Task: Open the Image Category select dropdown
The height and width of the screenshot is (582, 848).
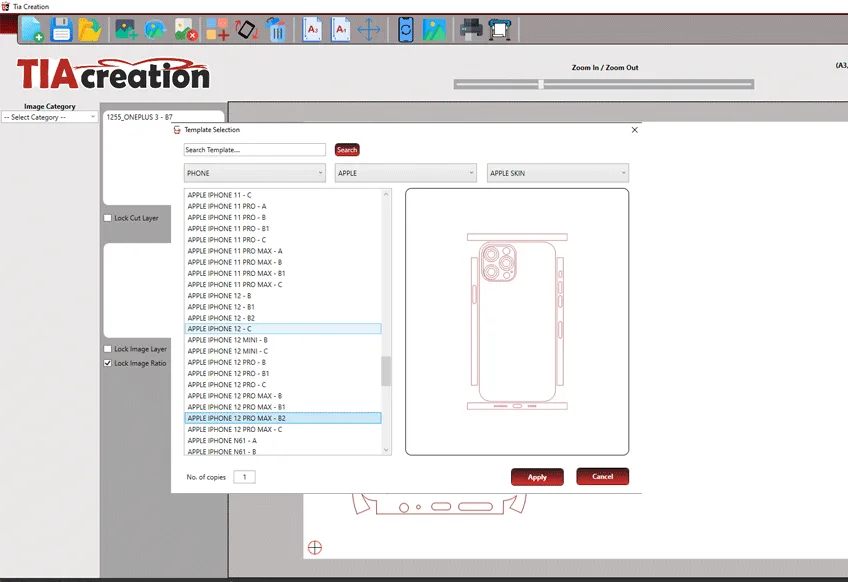Action: coord(49,117)
